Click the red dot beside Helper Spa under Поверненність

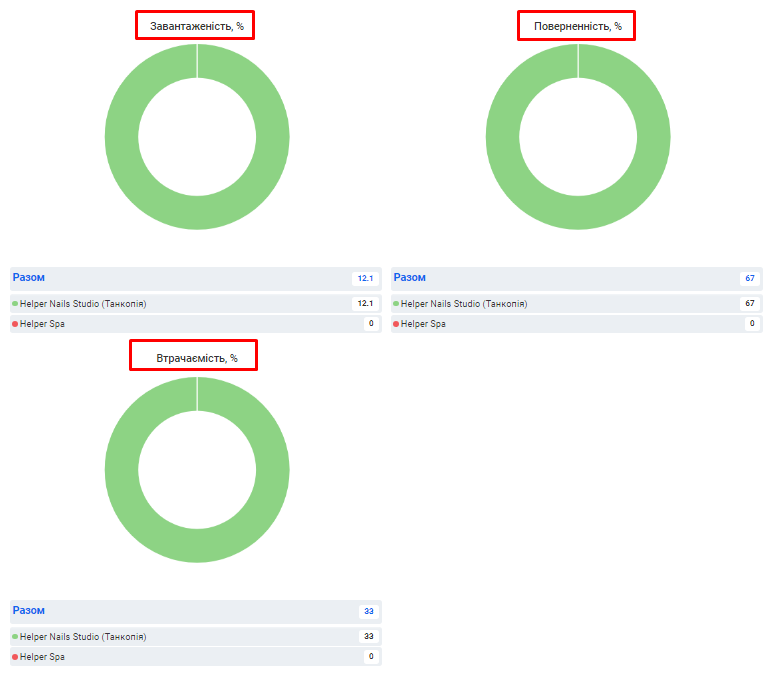pyautogui.click(x=396, y=324)
